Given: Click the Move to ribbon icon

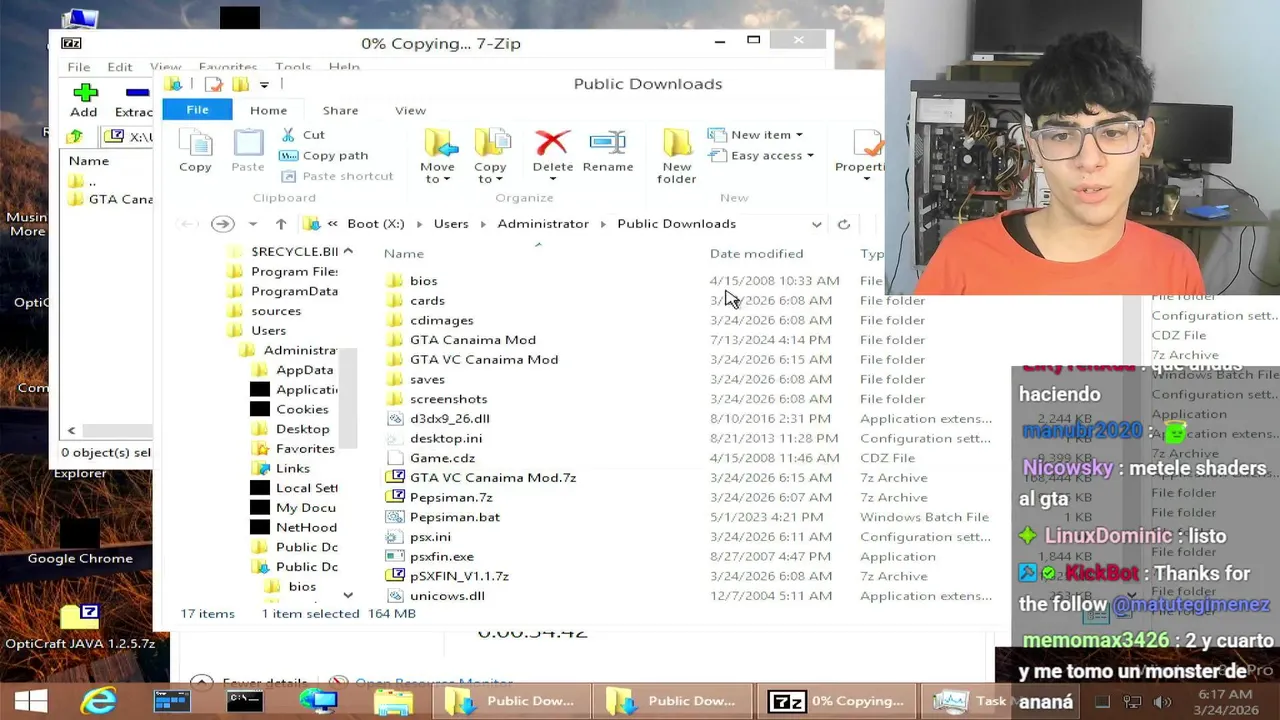Looking at the screenshot, I should (437, 156).
